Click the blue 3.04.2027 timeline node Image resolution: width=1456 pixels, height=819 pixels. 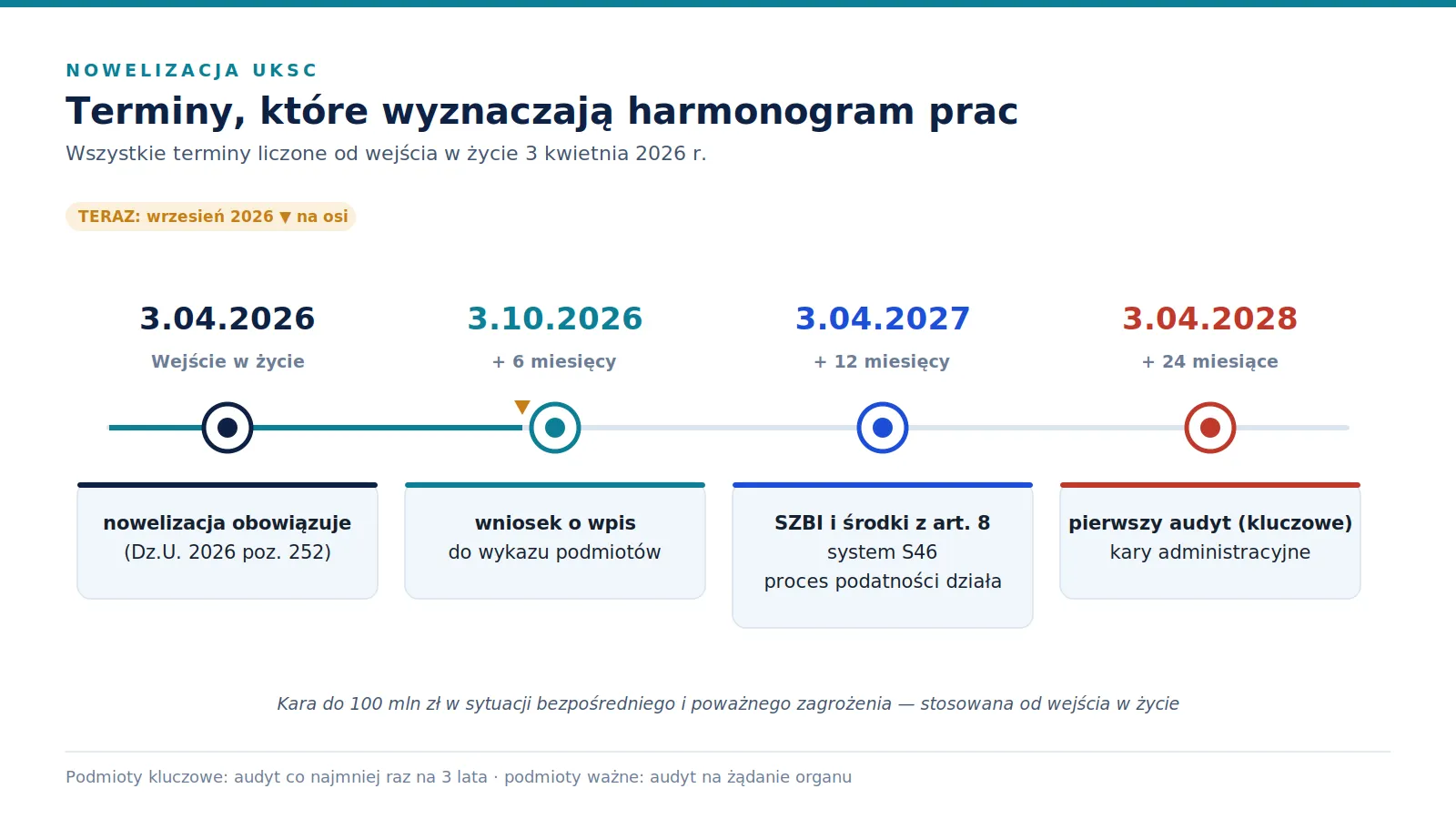(x=883, y=428)
